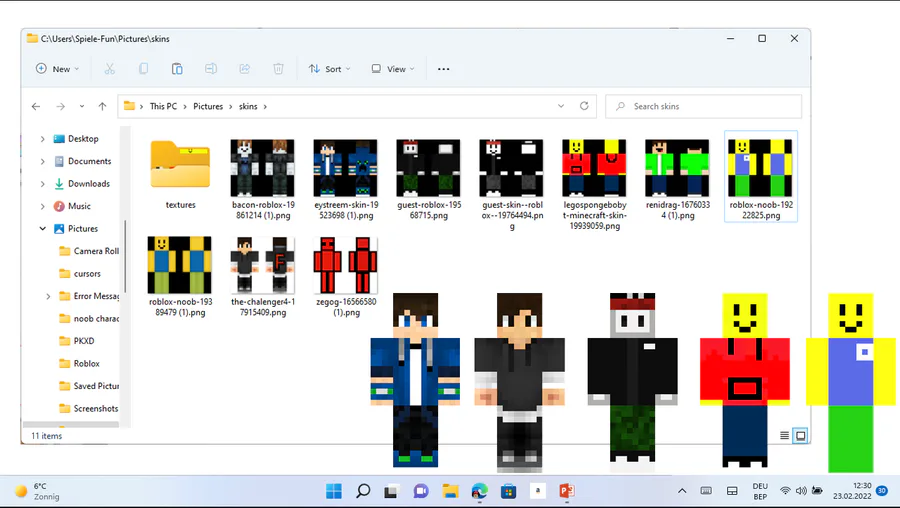This screenshot has width=900, height=508.
Task: Open the weather widget 6°C Zonnig
Action: 38,491
